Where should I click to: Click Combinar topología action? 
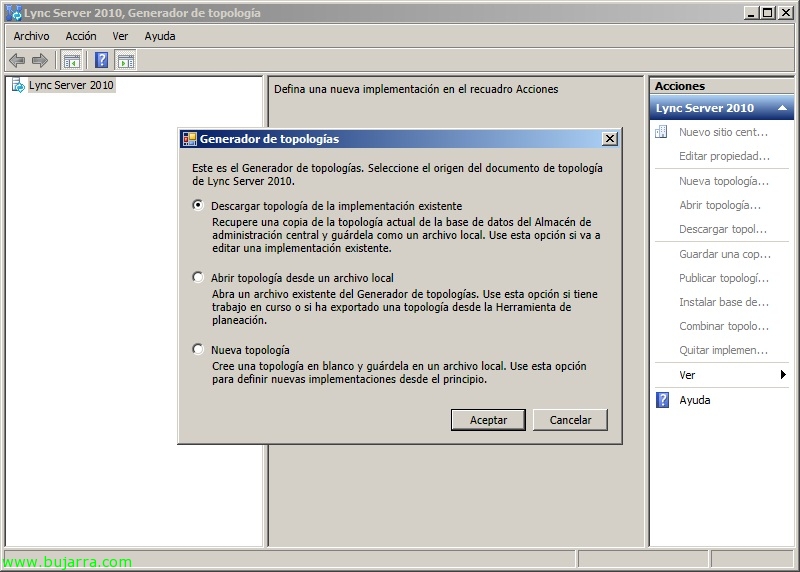[723, 326]
